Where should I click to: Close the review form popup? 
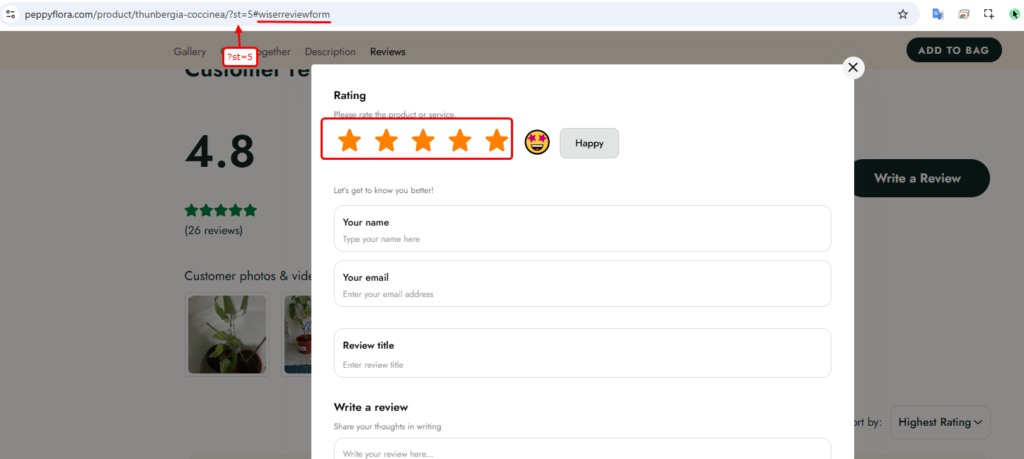[x=852, y=67]
